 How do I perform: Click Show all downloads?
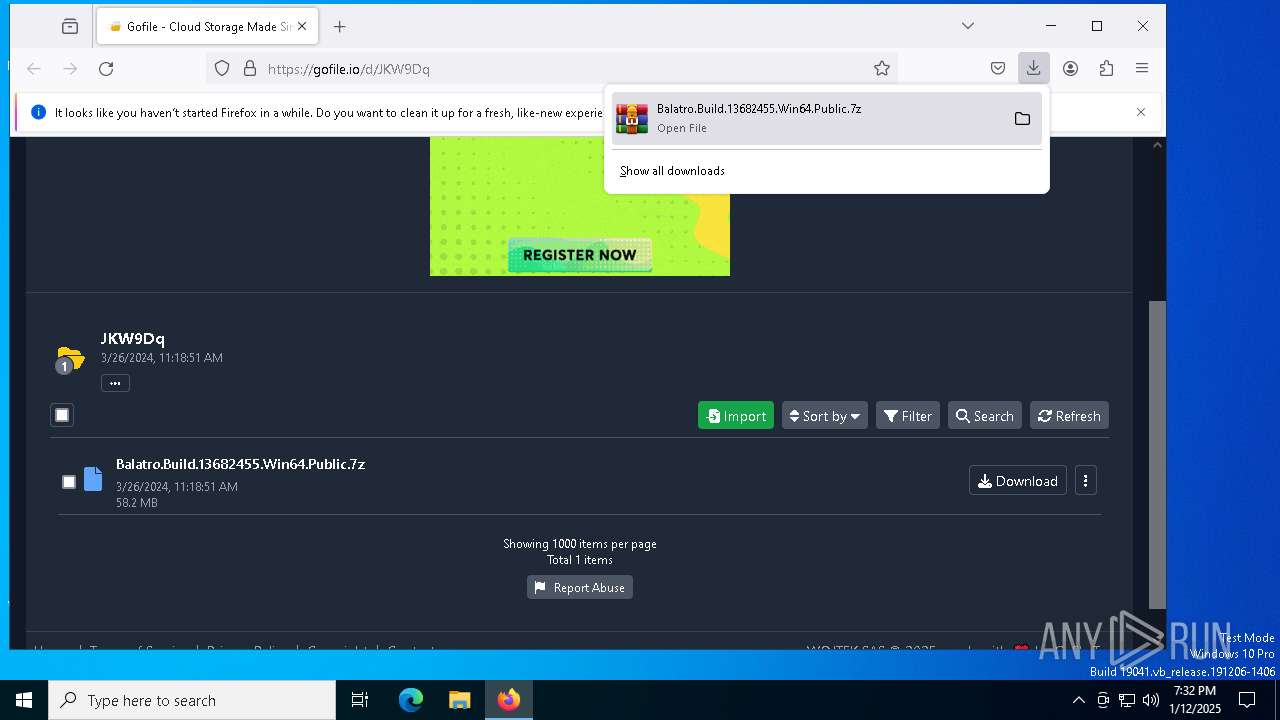pyautogui.click(x=672, y=171)
